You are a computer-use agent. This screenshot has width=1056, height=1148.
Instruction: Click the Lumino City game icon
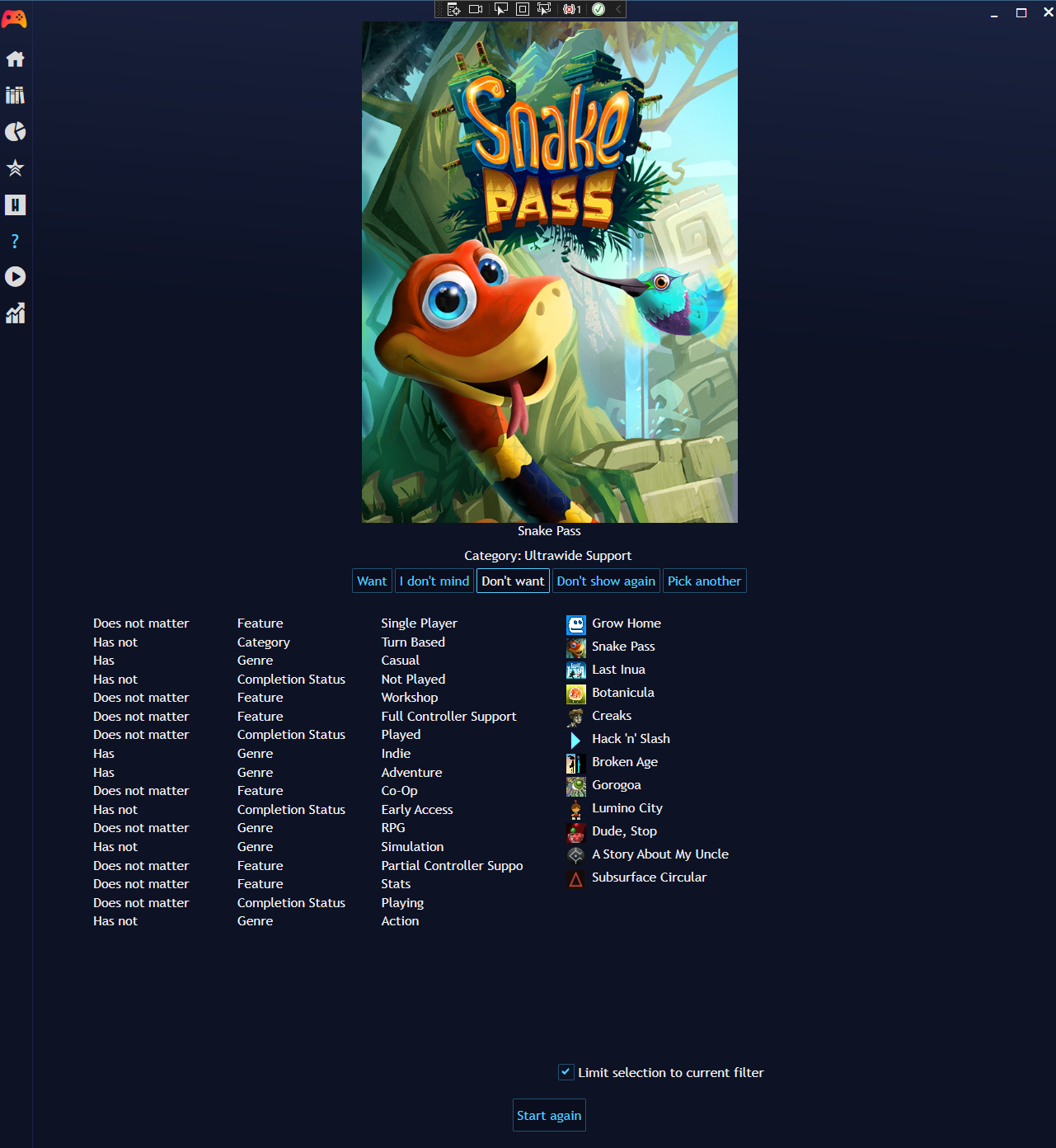point(576,809)
